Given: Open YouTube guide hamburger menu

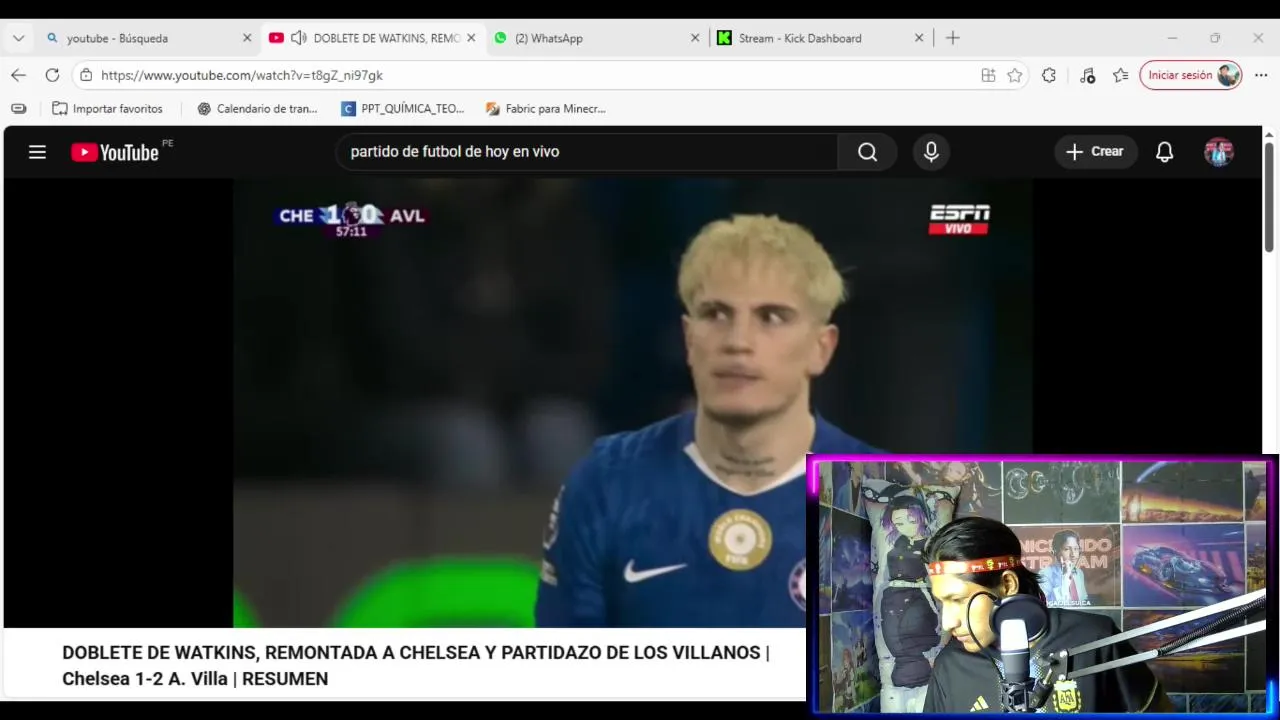Looking at the screenshot, I should click(37, 152).
